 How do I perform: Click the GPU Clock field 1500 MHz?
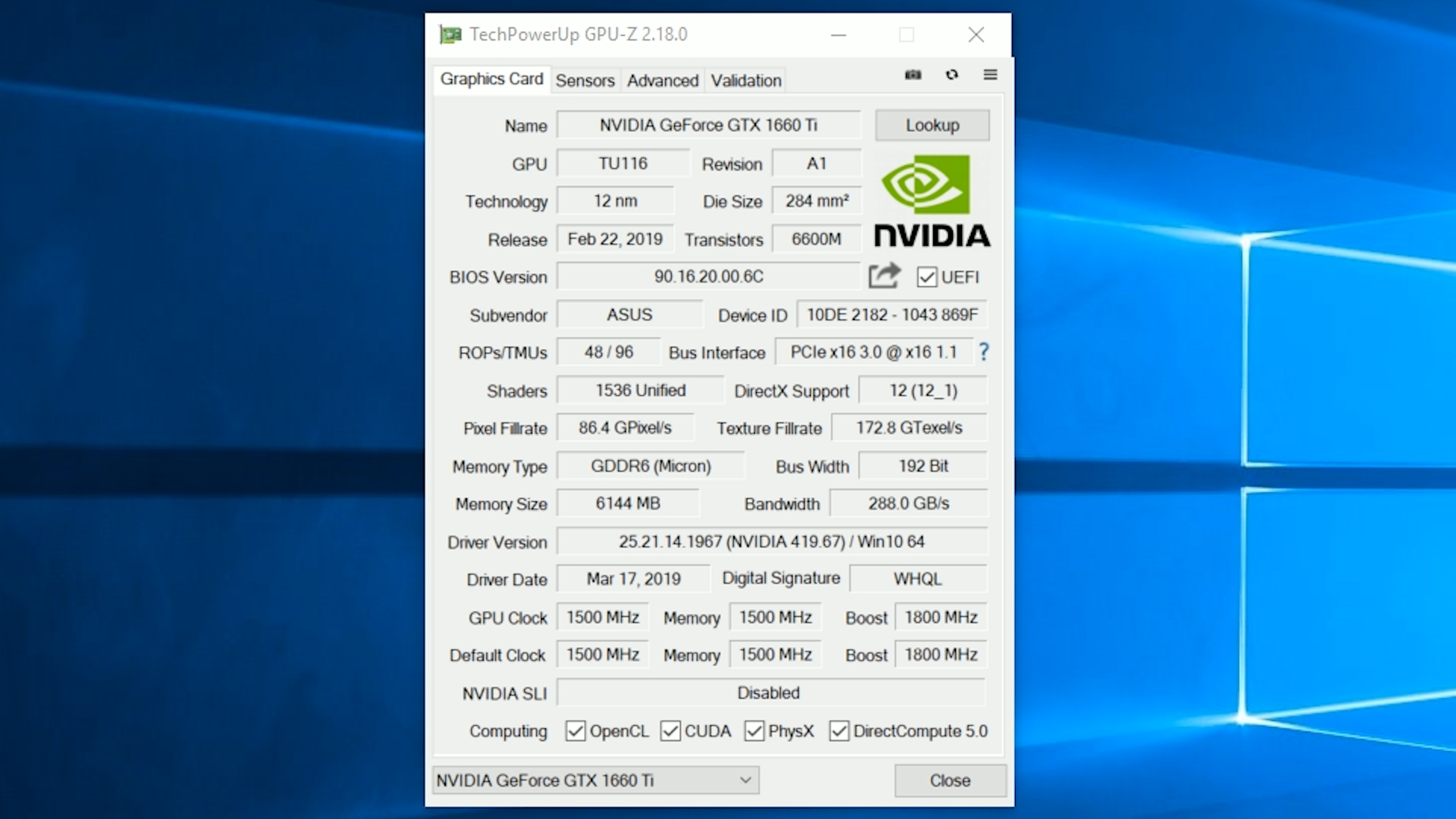(x=602, y=617)
